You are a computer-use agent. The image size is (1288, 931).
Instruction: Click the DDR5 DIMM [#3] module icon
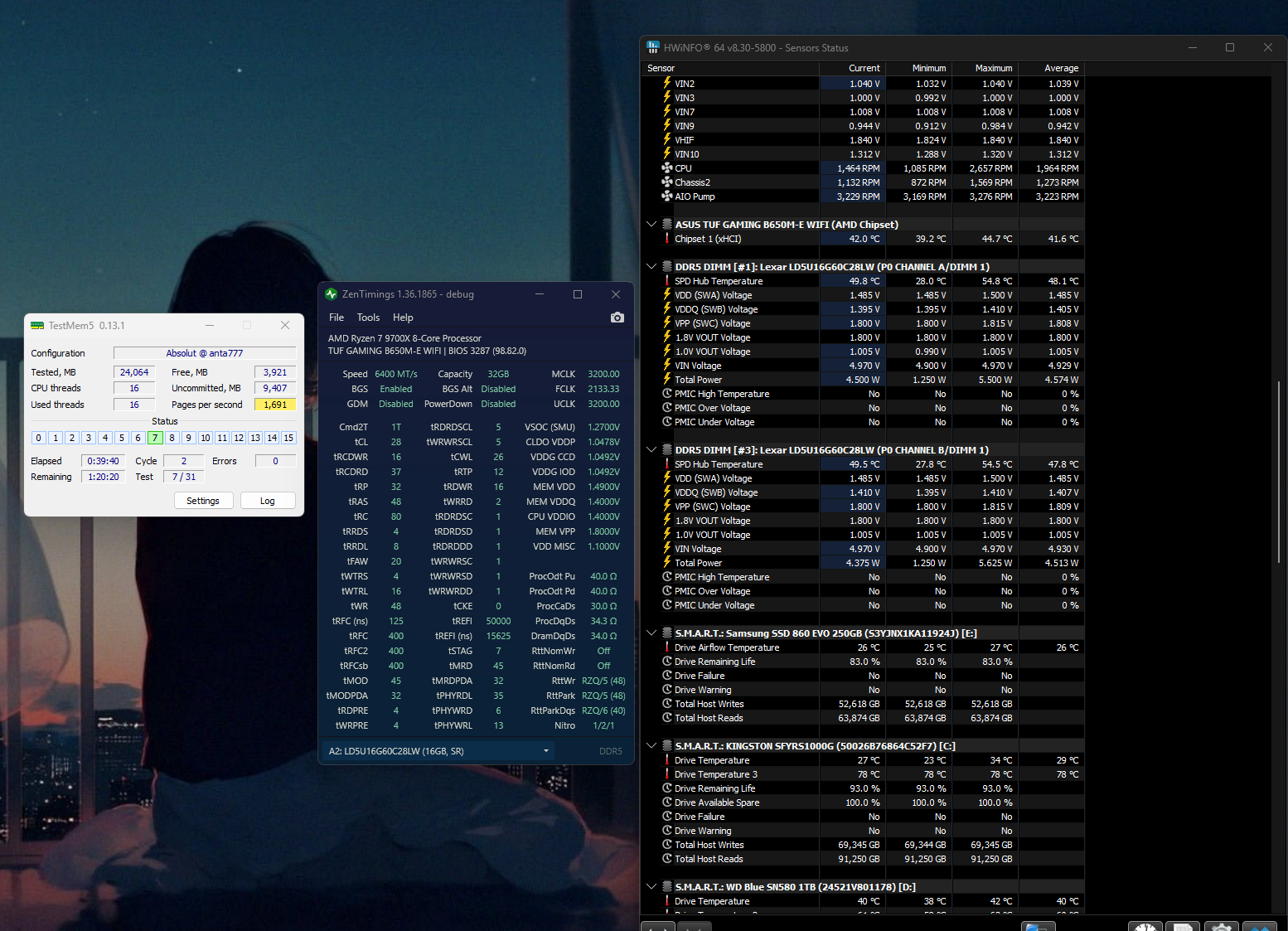[x=667, y=449]
